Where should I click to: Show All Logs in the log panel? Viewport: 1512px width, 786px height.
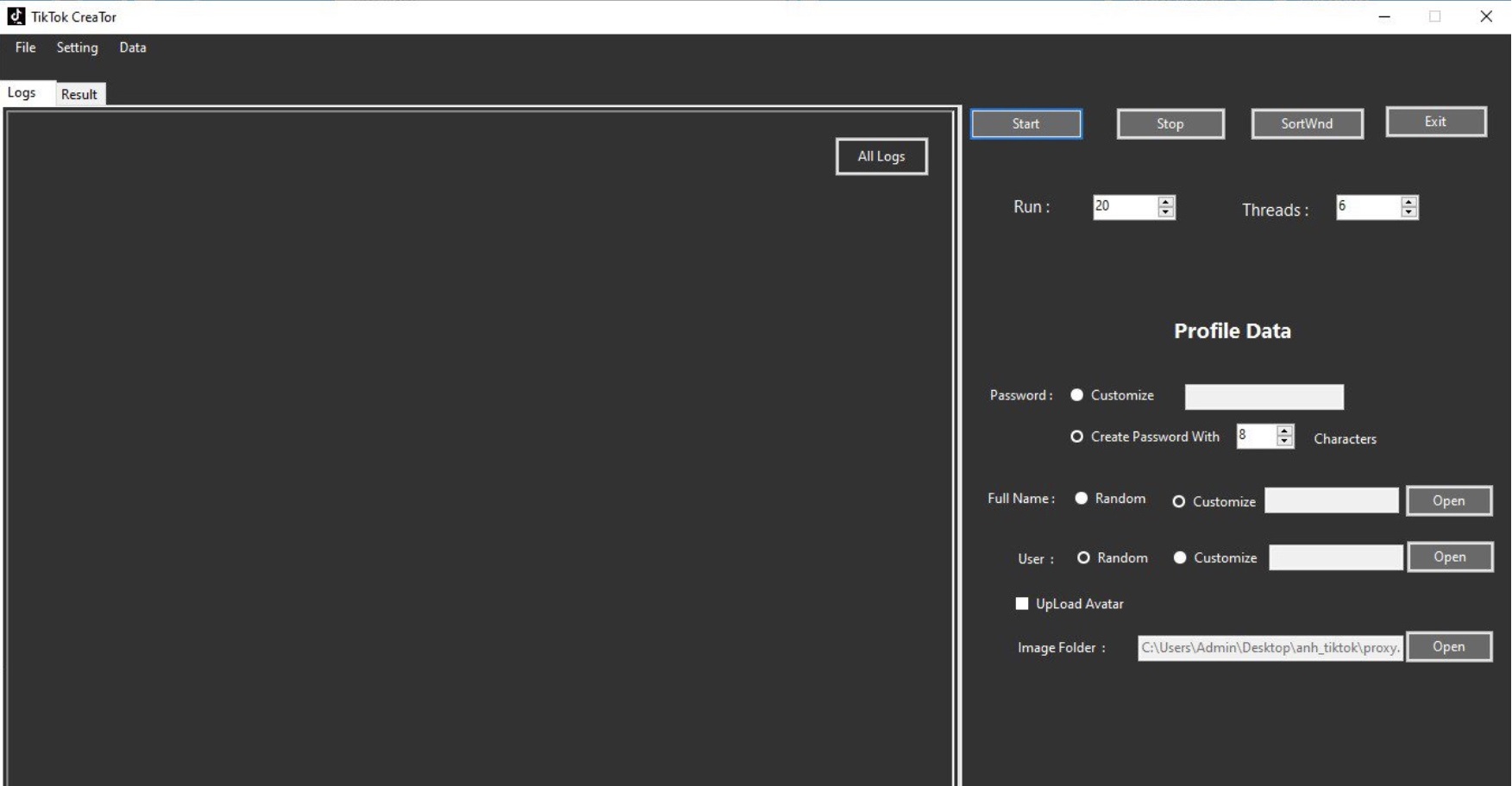tap(881, 156)
